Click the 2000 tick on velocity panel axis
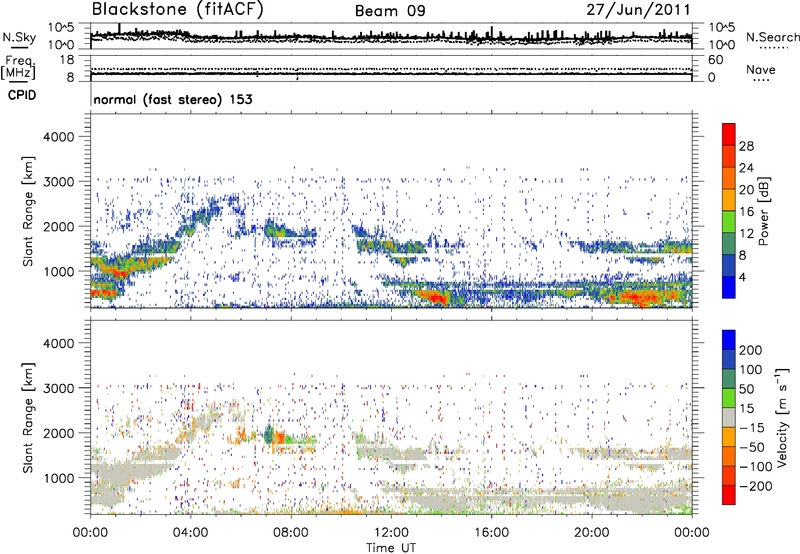 [x=58, y=433]
